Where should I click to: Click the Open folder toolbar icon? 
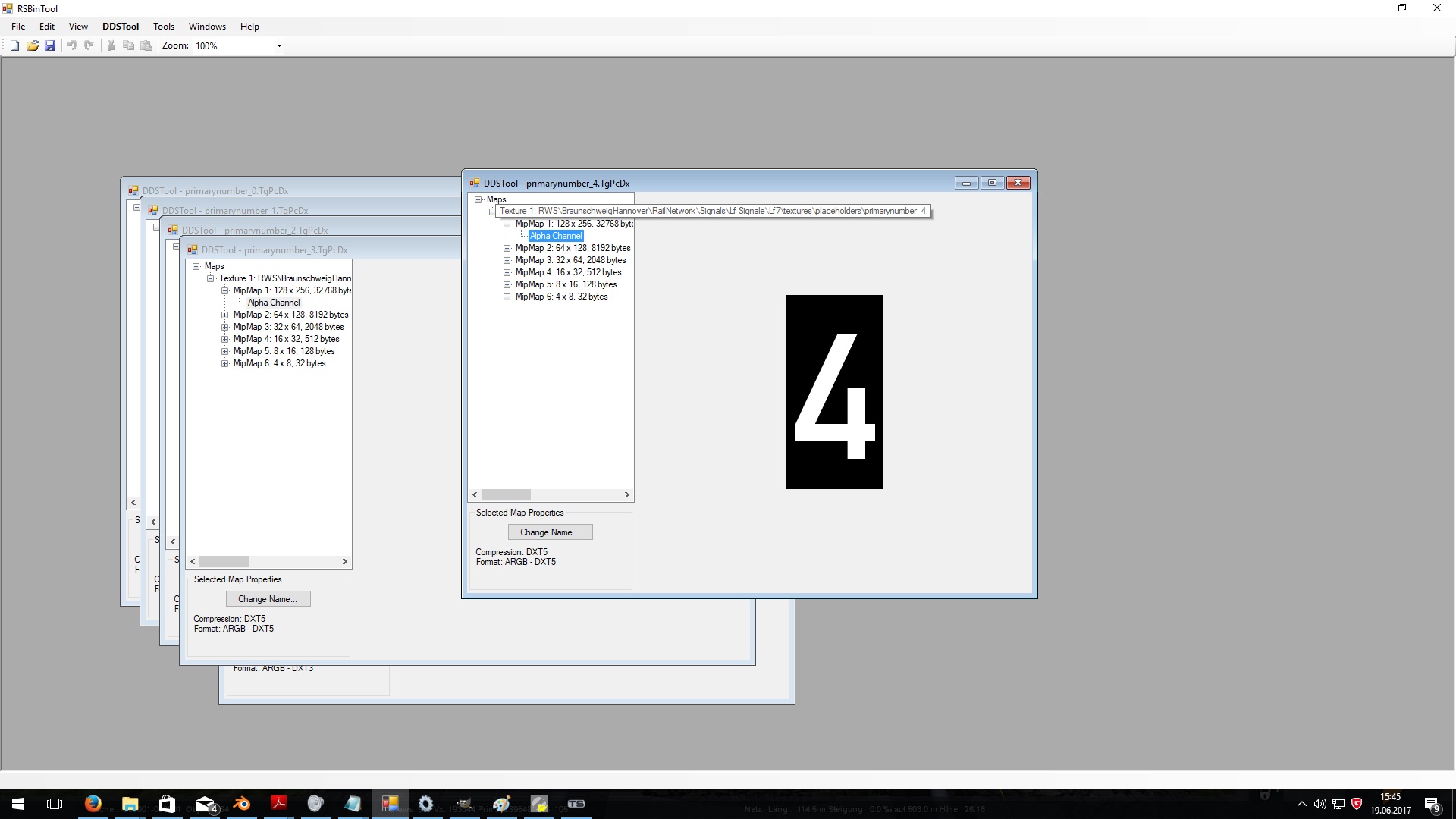(x=33, y=45)
